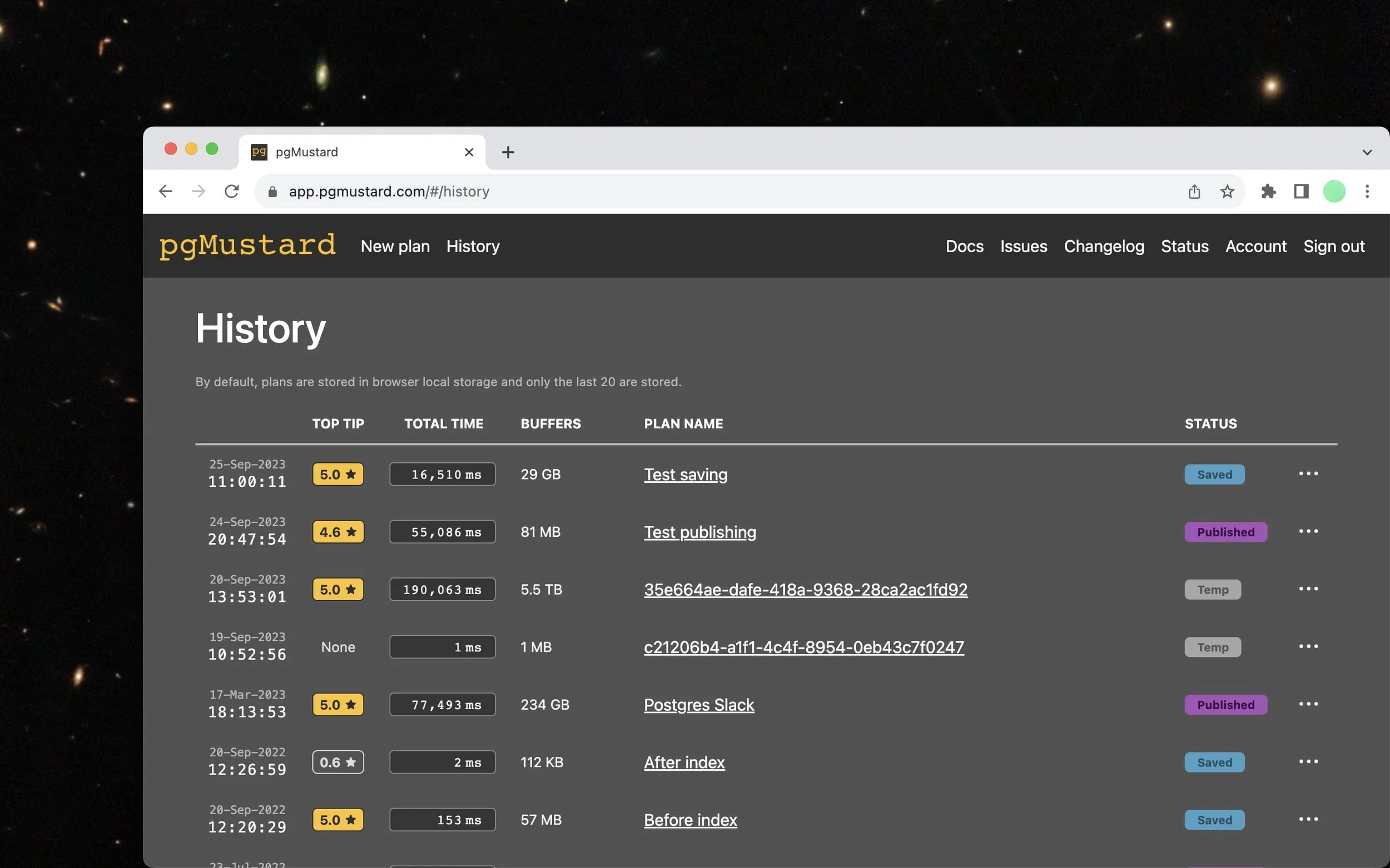Expand the tab search chevron
Screen dimensions: 1390x868
(1367, 152)
